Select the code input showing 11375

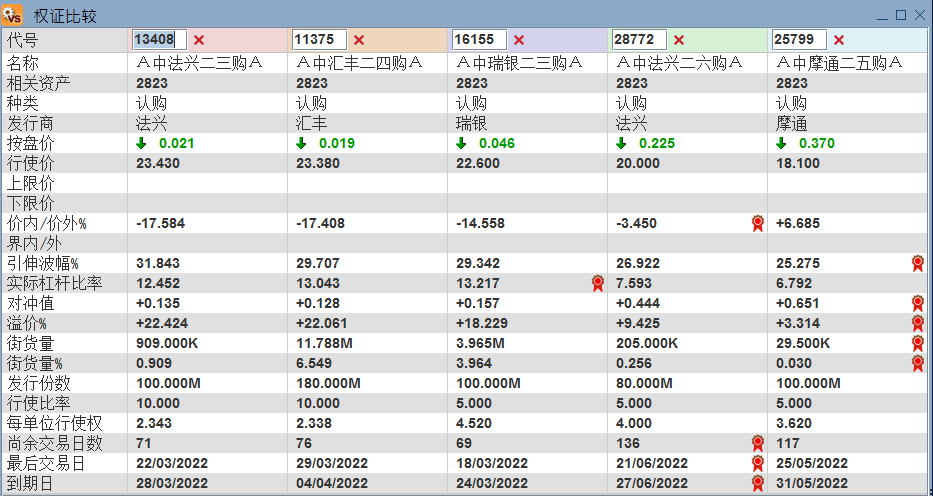pyautogui.click(x=320, y=40)
